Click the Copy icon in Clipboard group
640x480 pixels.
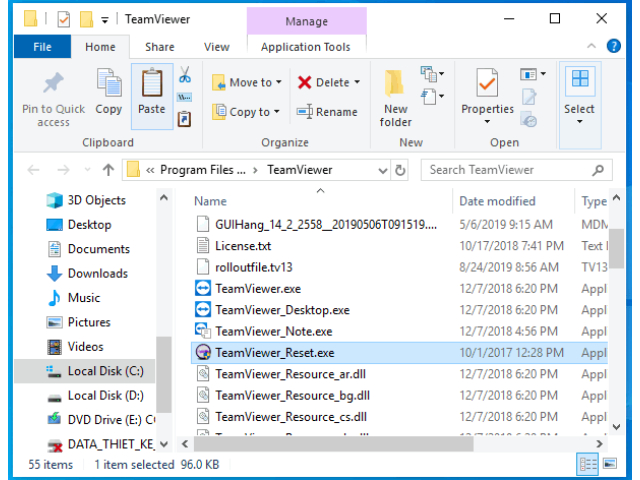(x=109, y=83)
